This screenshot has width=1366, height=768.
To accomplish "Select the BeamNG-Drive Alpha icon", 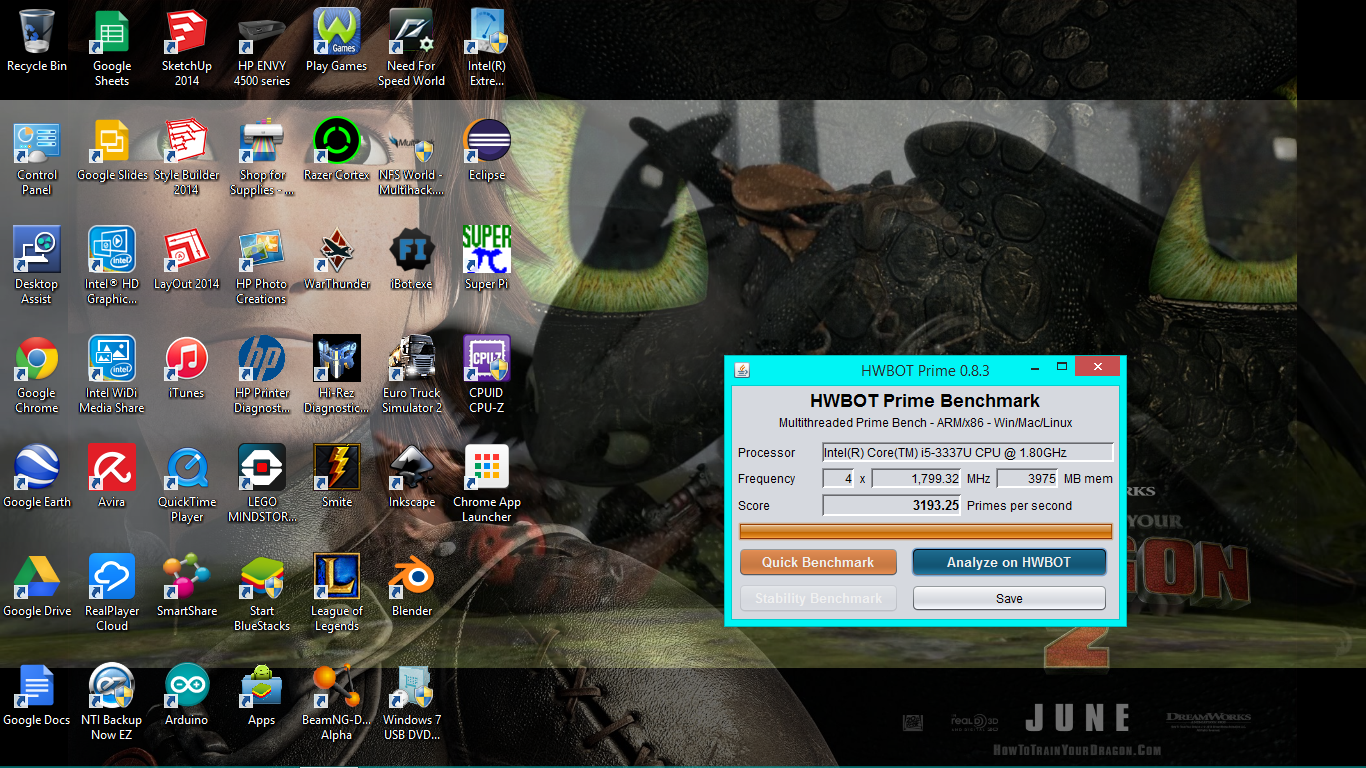I will pyautogui.click(x=337, y=686).
